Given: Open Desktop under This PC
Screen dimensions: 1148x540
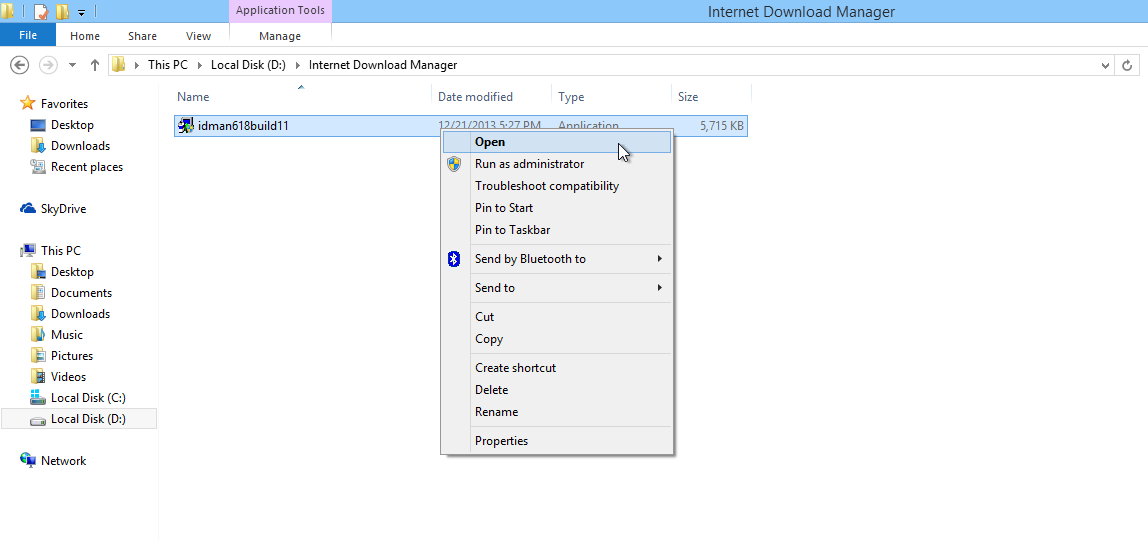Looking at the screenshot, I should (72, 271).
